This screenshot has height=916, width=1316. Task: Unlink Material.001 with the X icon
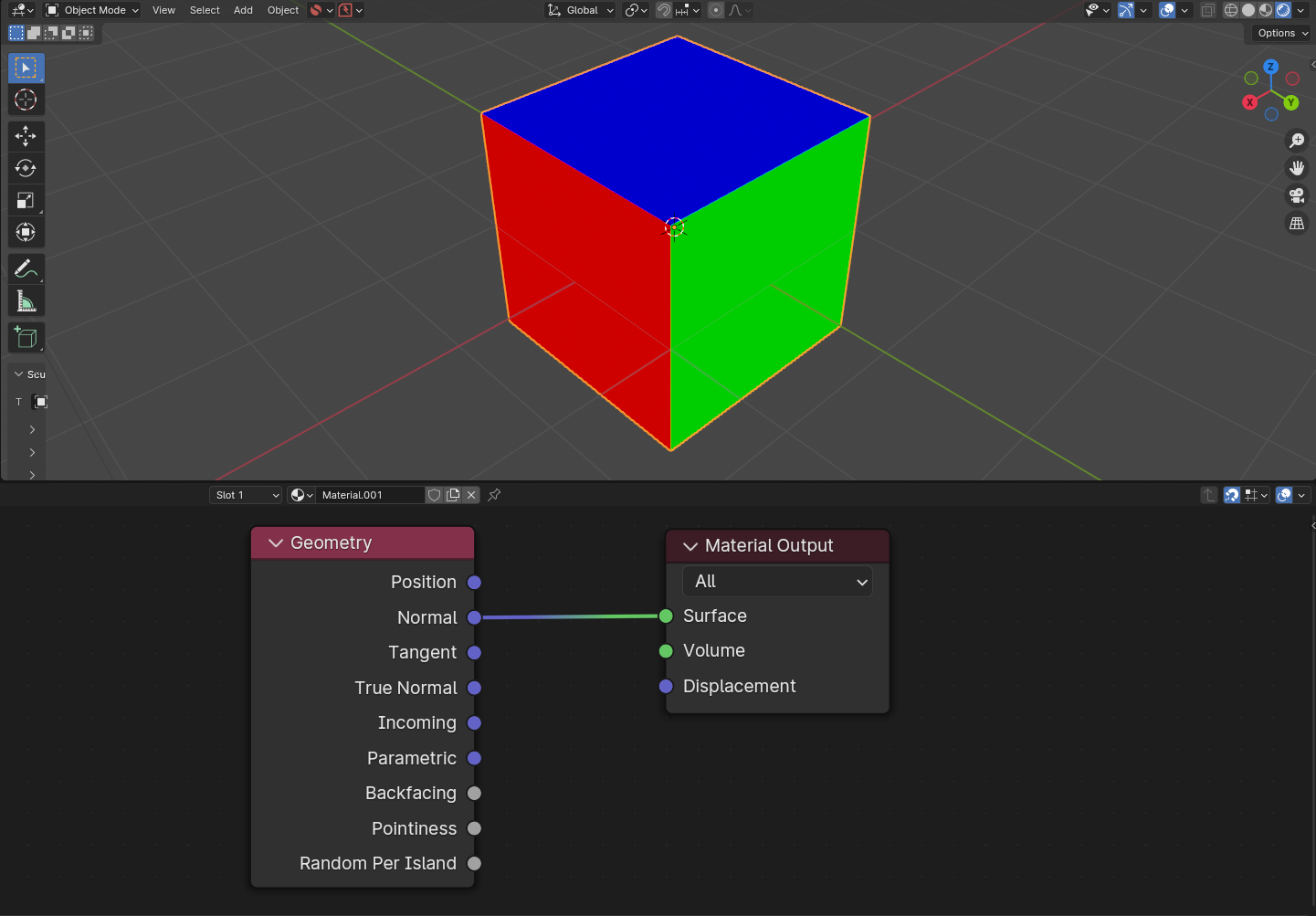click(471, 495)
